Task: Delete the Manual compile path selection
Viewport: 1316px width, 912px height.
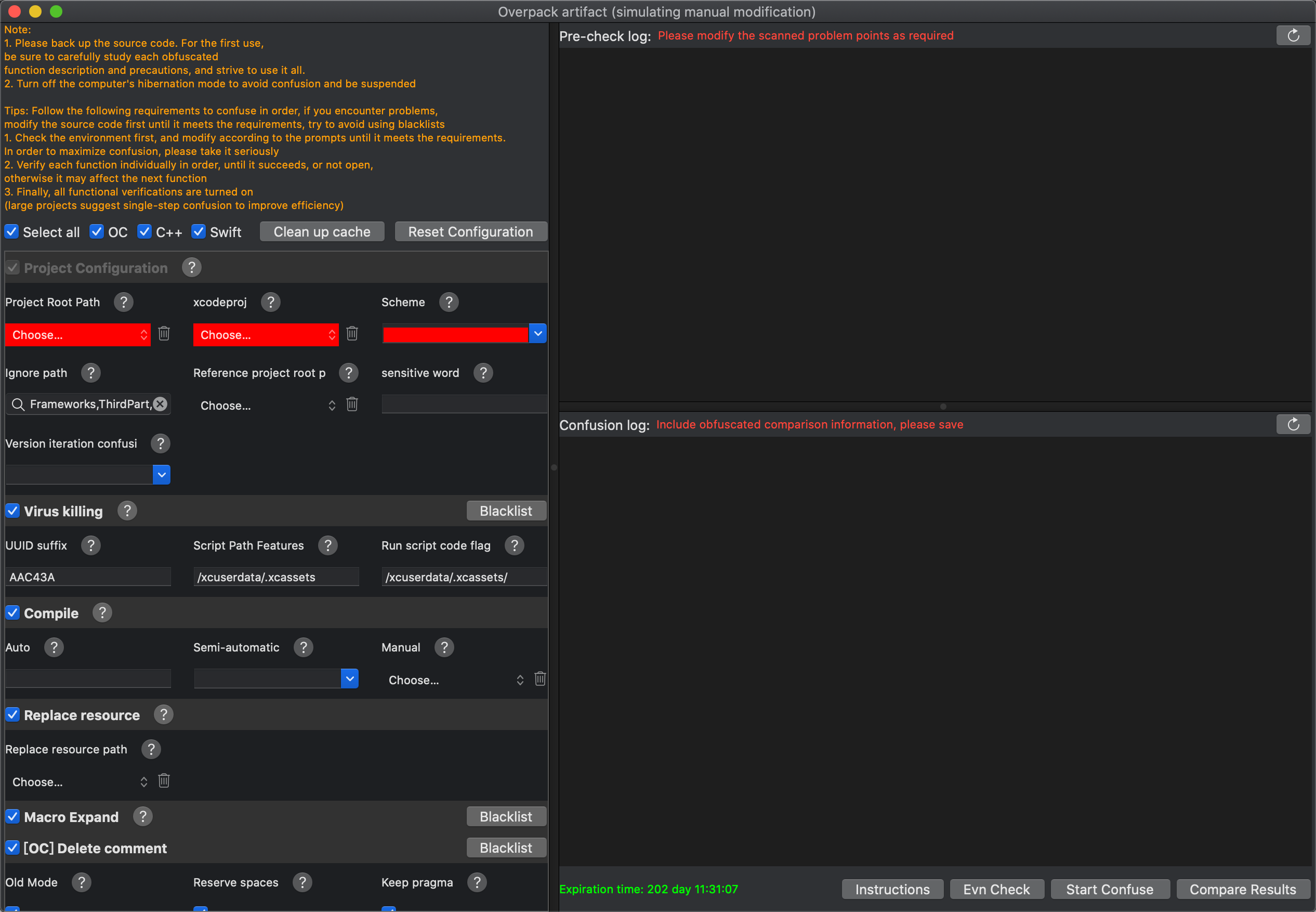Action: (540, 679)
